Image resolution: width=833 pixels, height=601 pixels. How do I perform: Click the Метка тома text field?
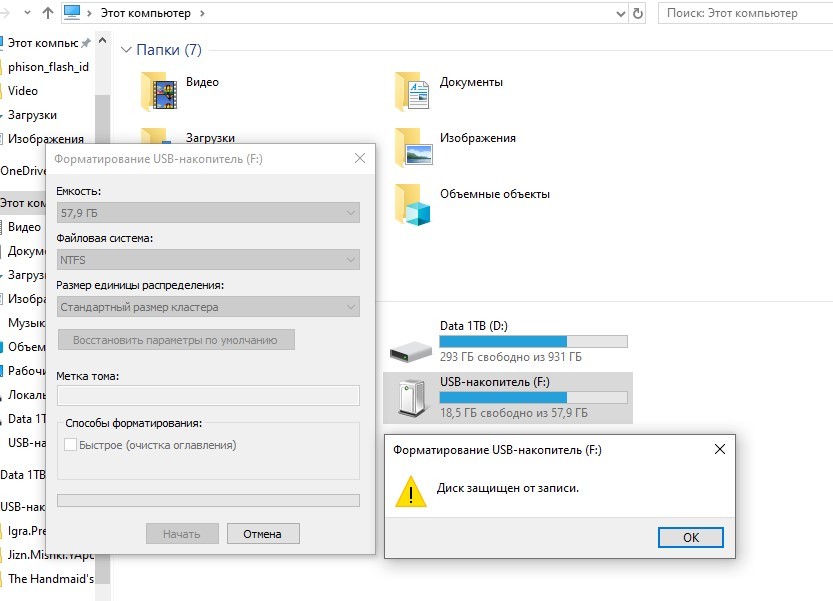click(x=208, y=396)
